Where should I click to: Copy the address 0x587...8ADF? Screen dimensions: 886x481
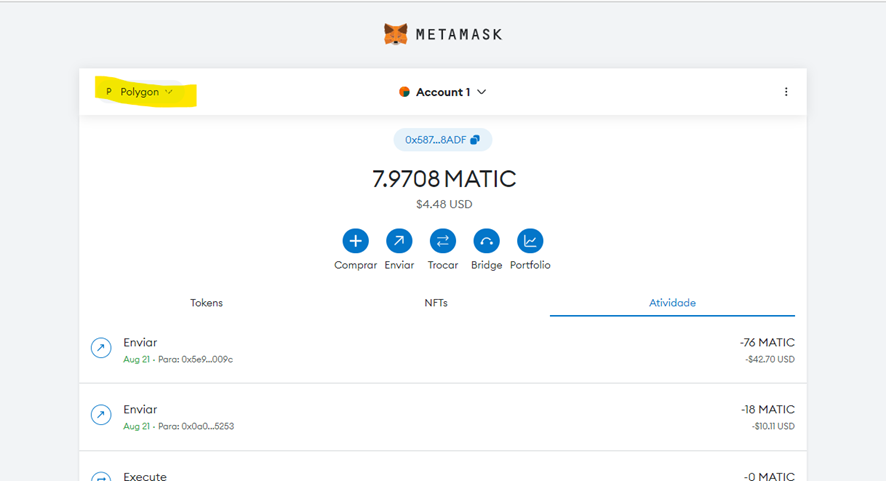point(442,140)
